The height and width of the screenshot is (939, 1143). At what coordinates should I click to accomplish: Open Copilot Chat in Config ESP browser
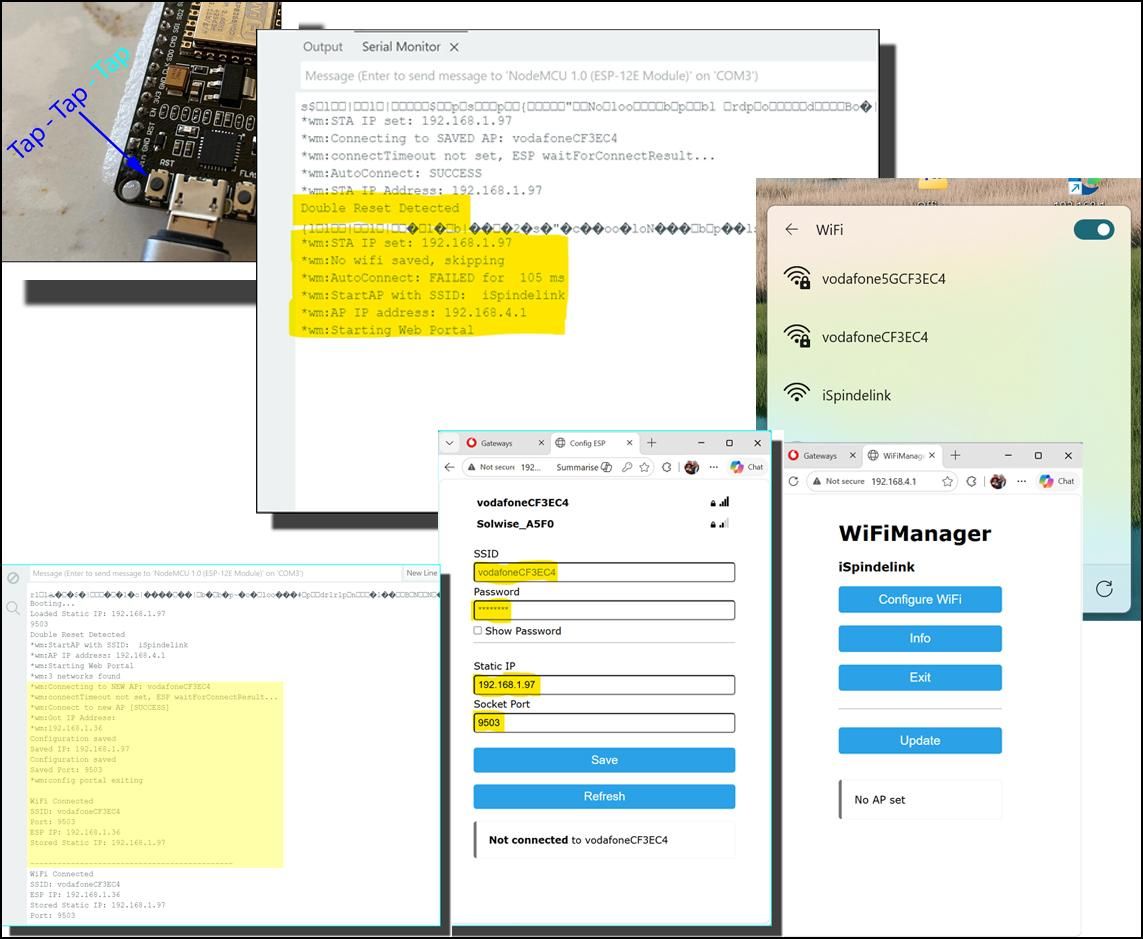pos(746,467)
